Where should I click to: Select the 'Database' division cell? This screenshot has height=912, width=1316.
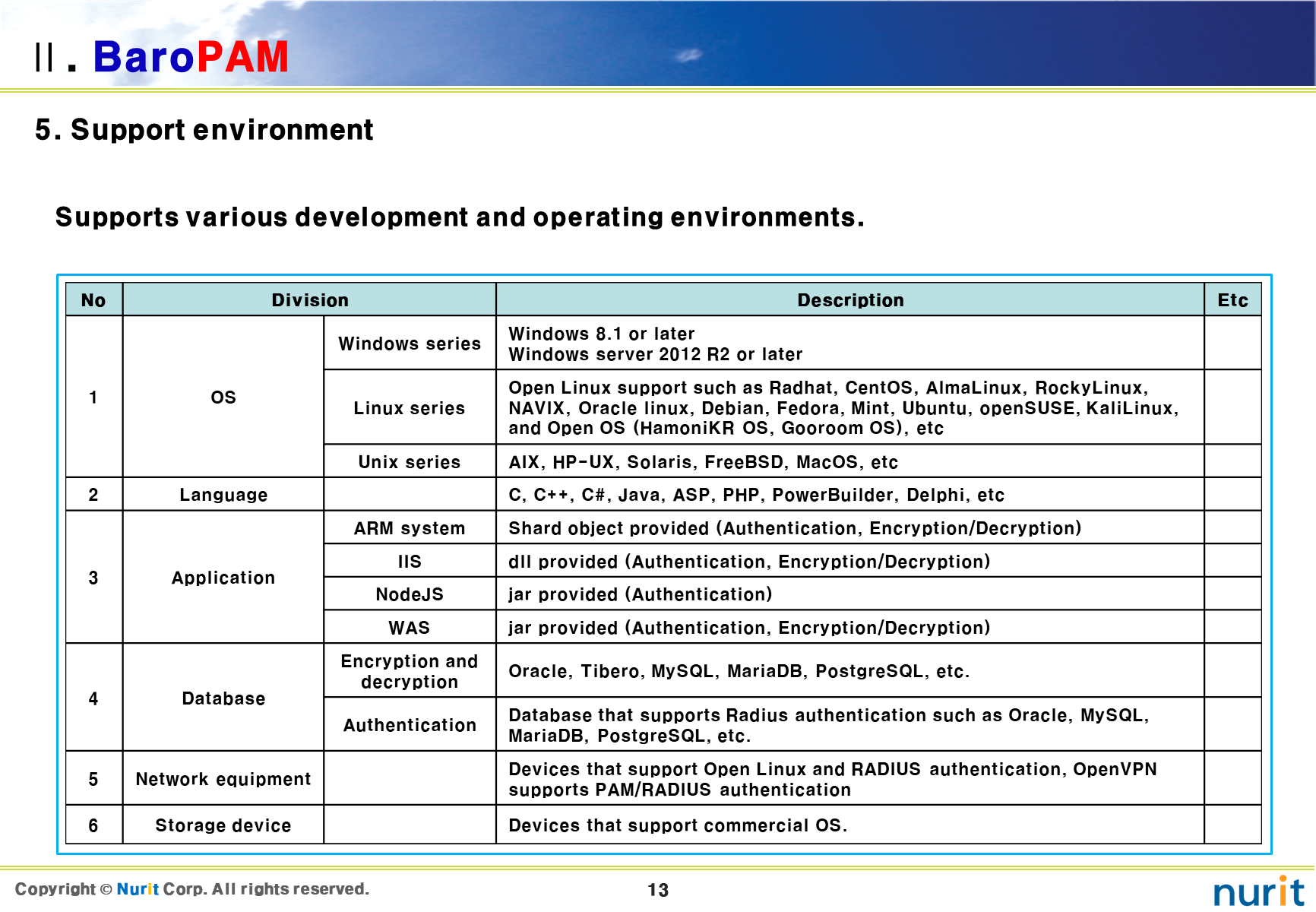click(x=223, y=698)
